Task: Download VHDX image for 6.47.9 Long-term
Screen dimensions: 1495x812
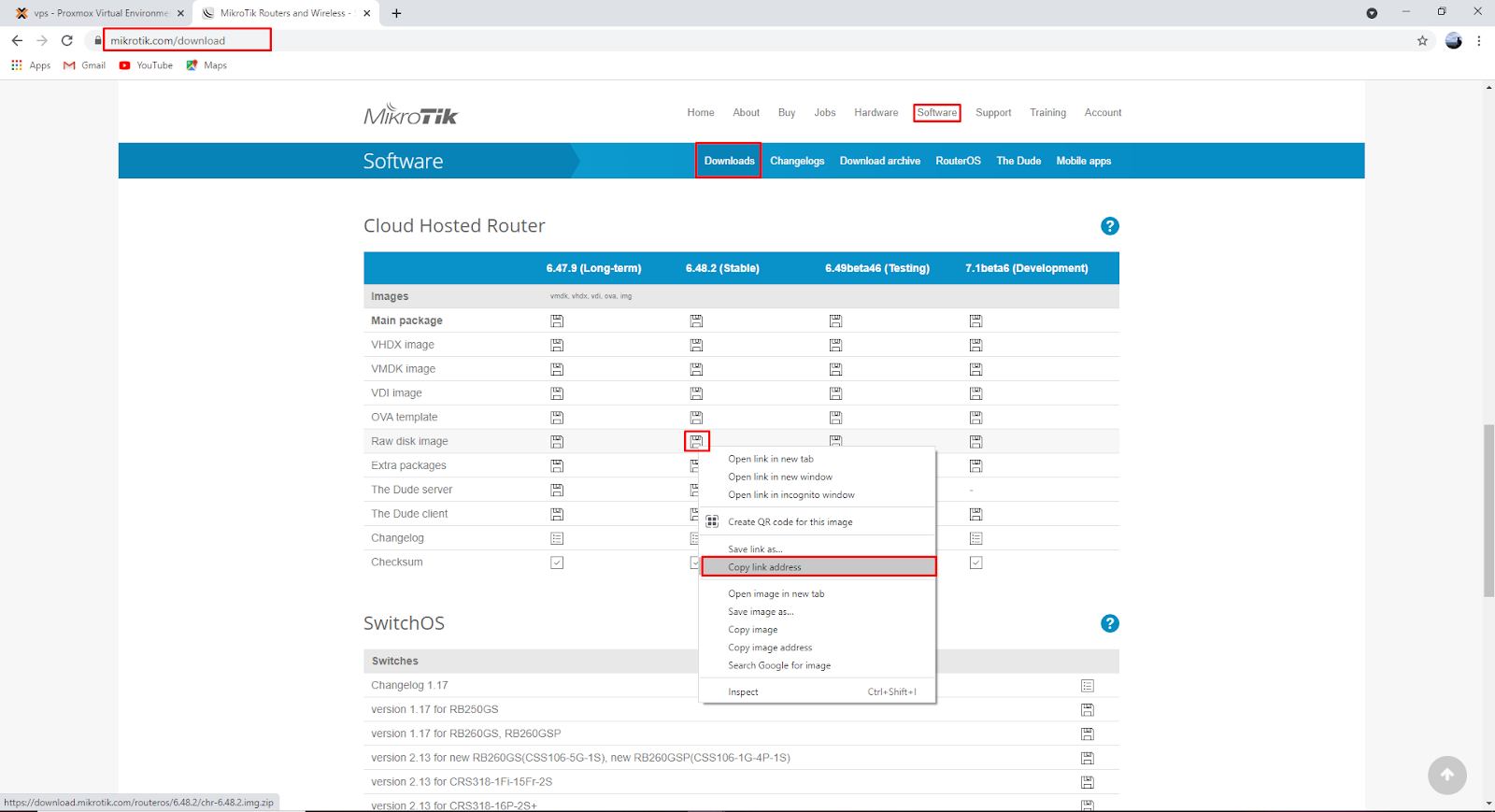Action: pos(557,345)
